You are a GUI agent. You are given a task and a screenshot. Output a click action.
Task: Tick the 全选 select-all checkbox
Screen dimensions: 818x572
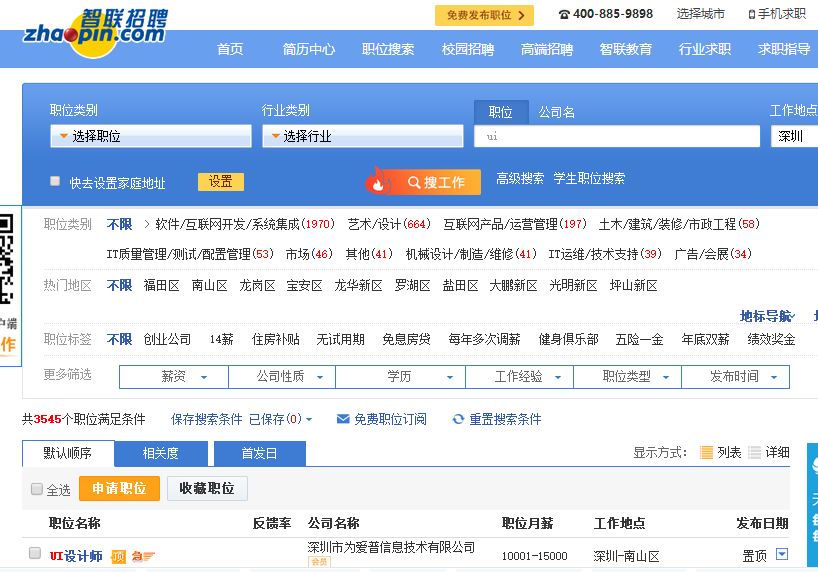(37, 489)
